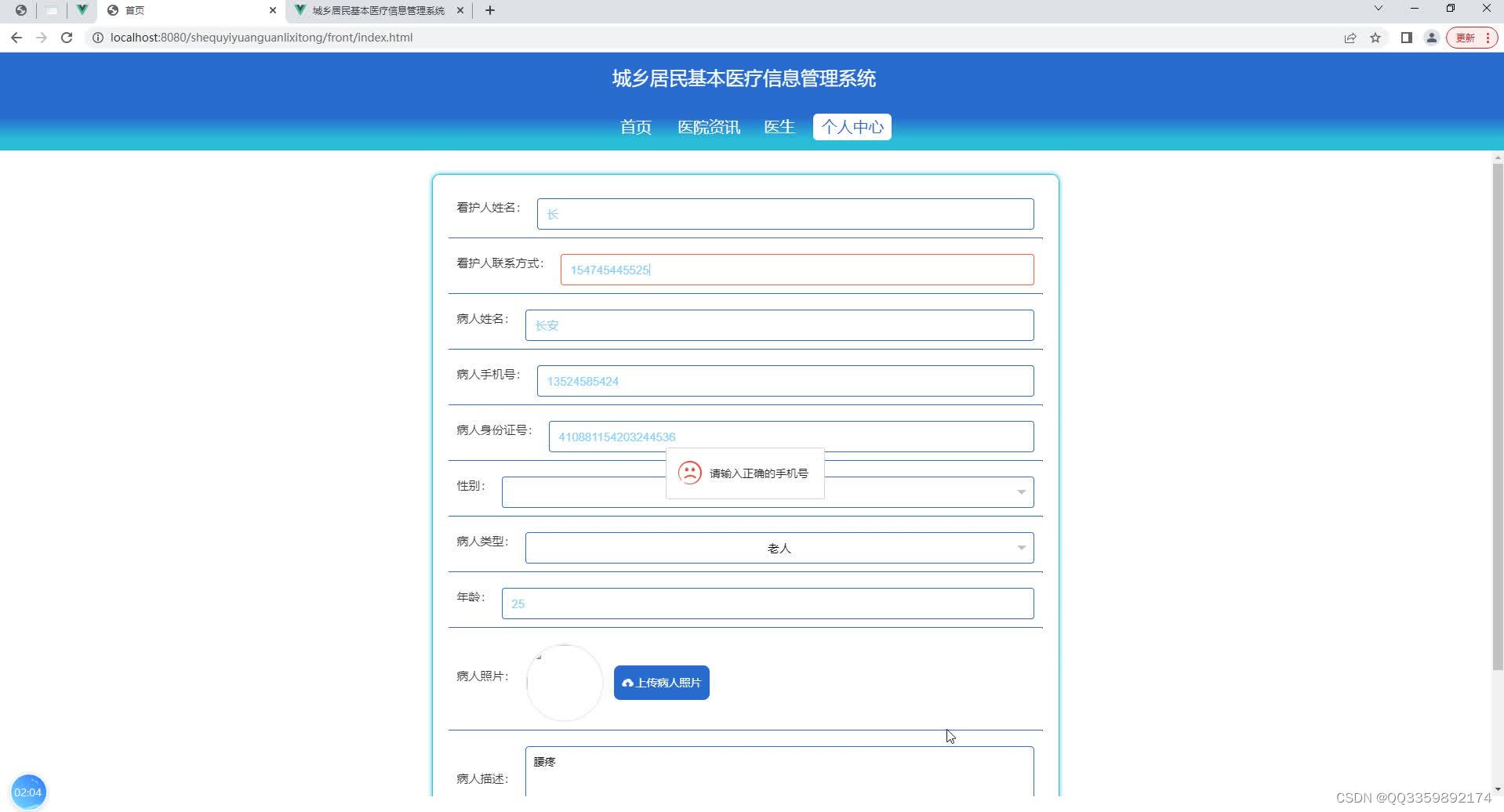Screen dimensions: 1504x812
Task: View site information icon in address bar
Action: click(98, 38)
